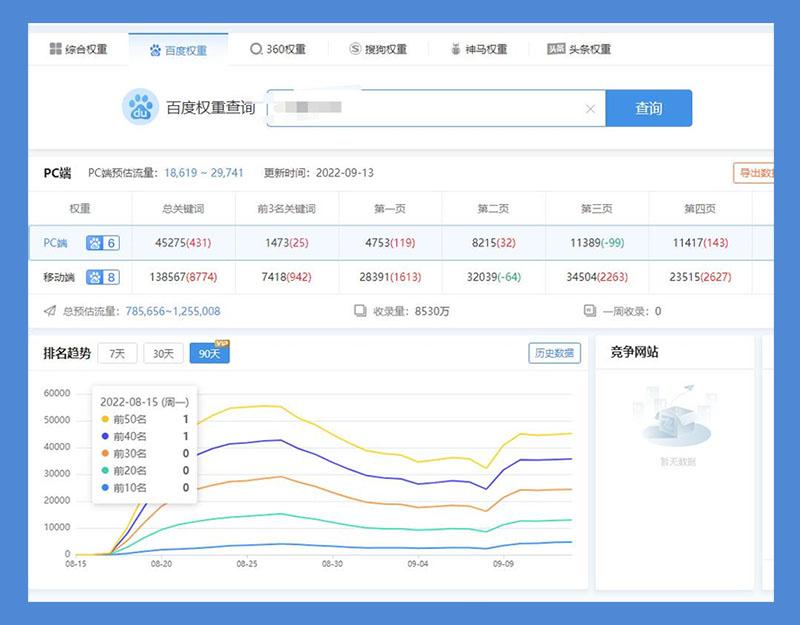
Task: Clear the search box with the X icon
Action: point(590,109)
